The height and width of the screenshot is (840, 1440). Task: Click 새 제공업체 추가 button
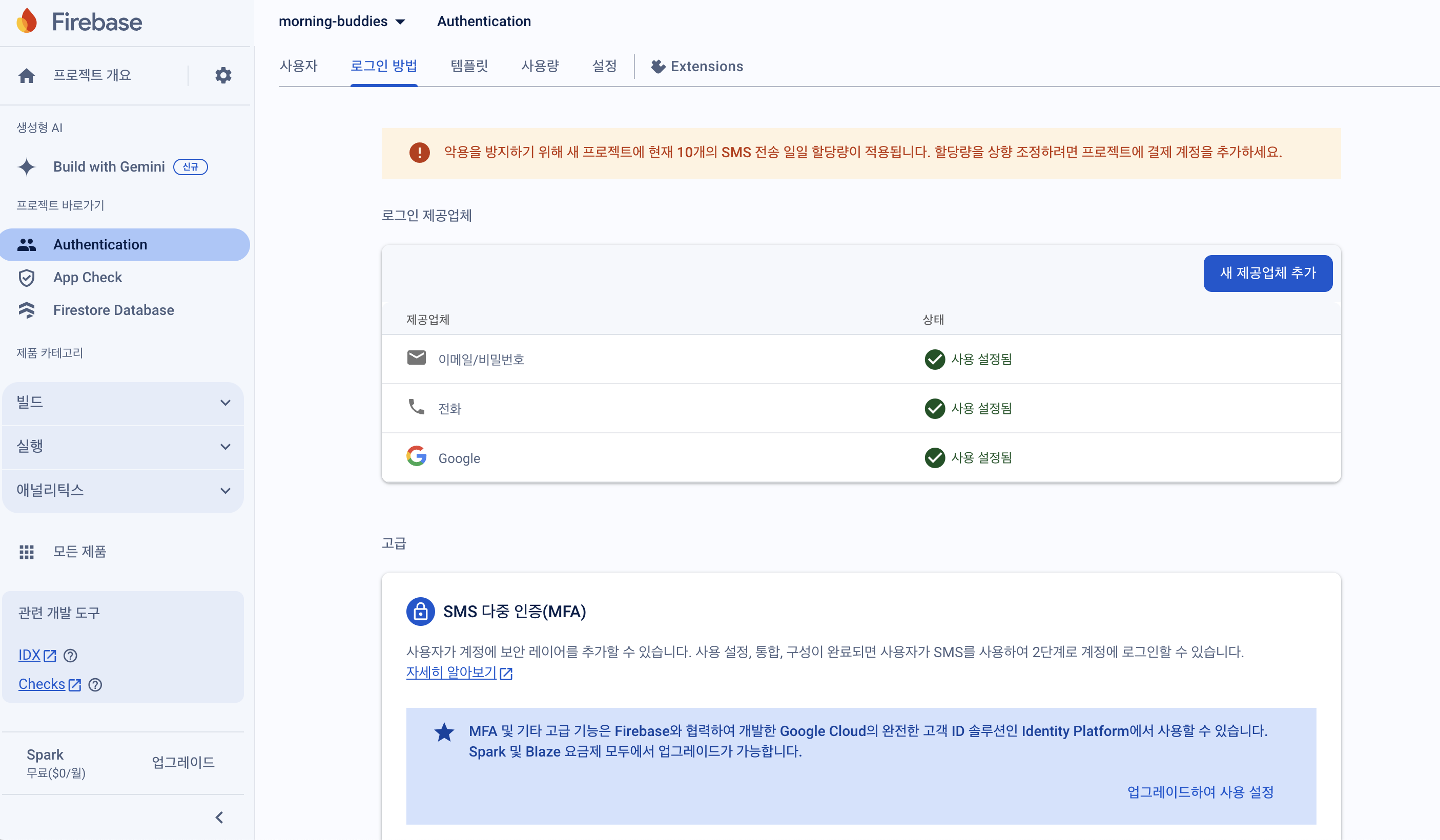pyautogui.click(x=1267, y=274)
